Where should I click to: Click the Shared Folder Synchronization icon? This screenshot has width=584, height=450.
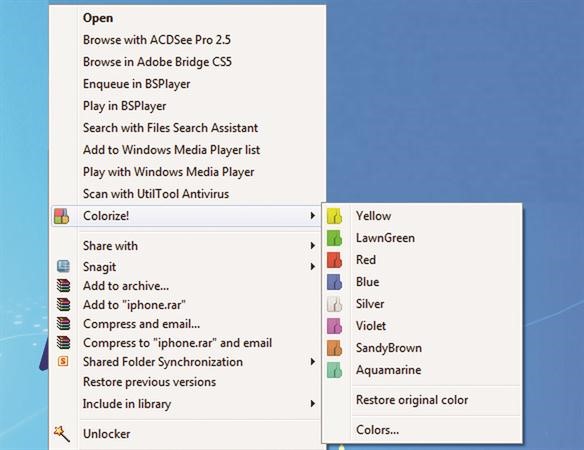(63, 361)
